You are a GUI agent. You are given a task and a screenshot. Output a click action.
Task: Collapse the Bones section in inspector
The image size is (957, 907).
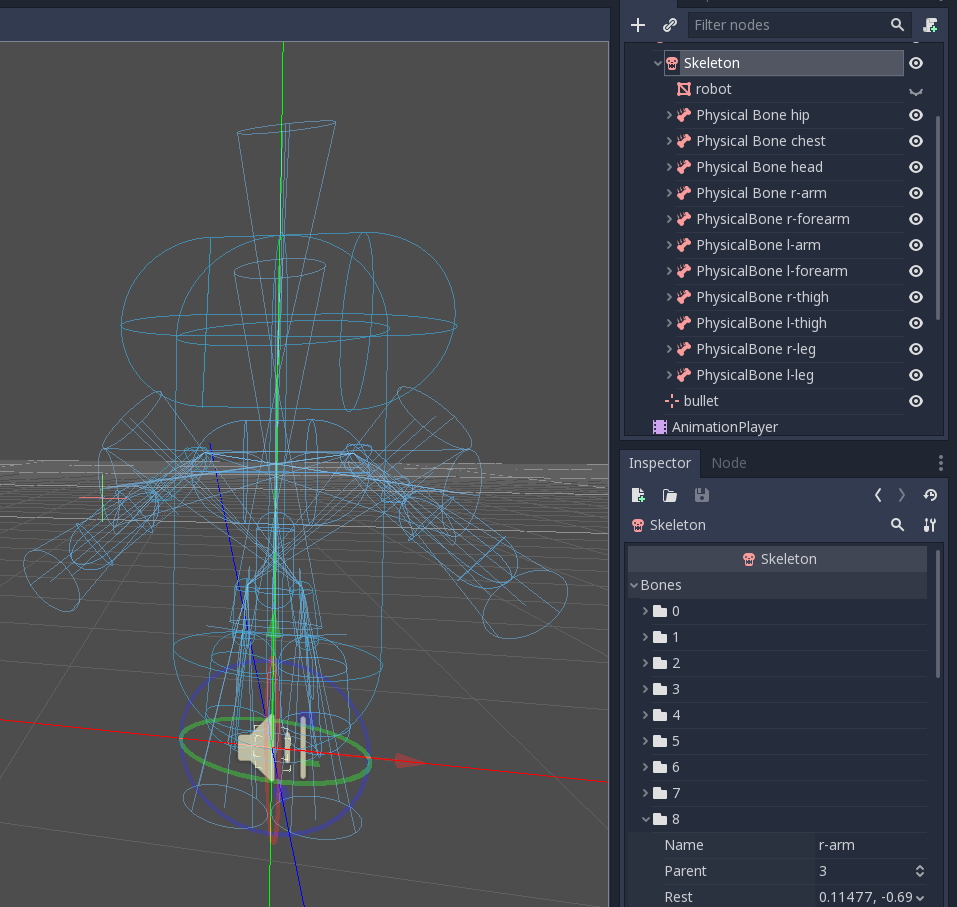click(634, 585)
